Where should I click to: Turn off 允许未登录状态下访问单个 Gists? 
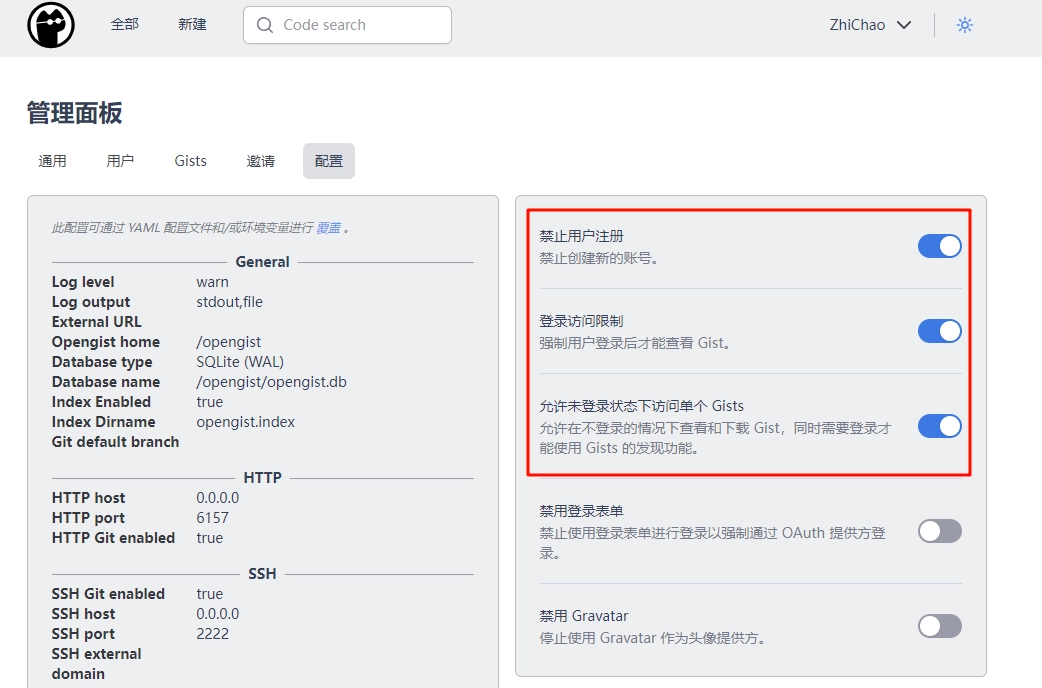click(x=939, y=426)
